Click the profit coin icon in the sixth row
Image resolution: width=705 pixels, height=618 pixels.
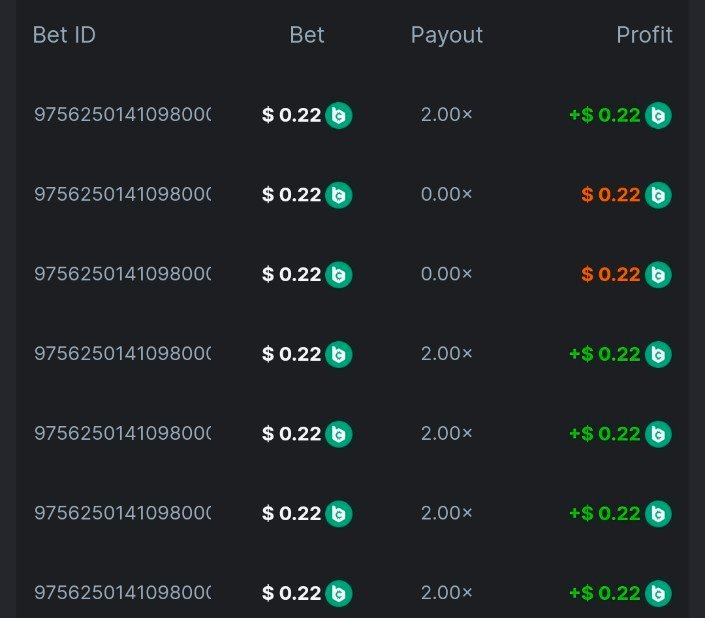point(658,514)
